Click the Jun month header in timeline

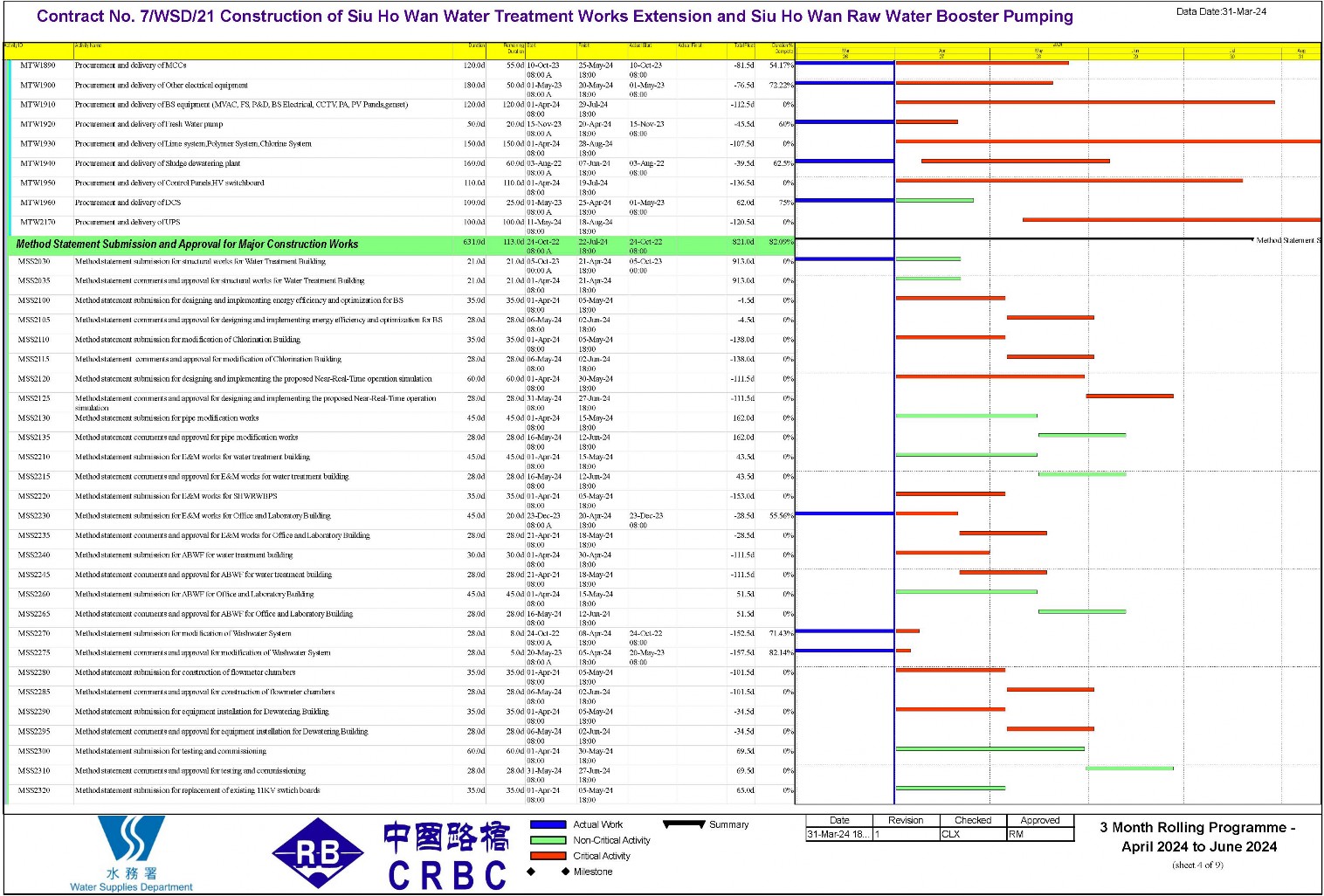pos(1135,52)
